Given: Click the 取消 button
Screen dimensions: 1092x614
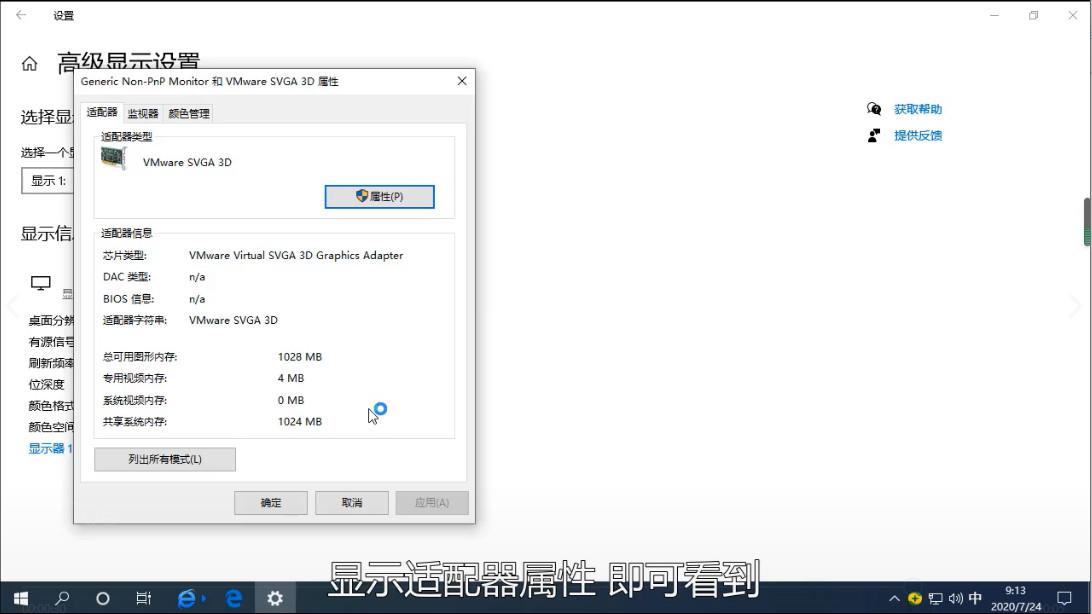Looking at the screenshot, I should (x=352, y=503).
